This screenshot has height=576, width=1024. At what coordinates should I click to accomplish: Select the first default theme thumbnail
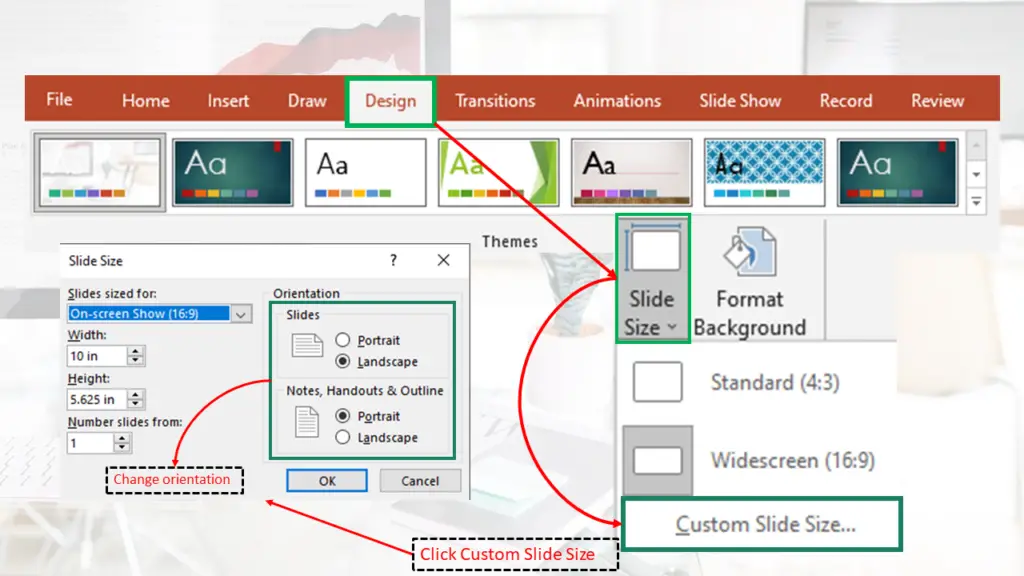[97, 171]
